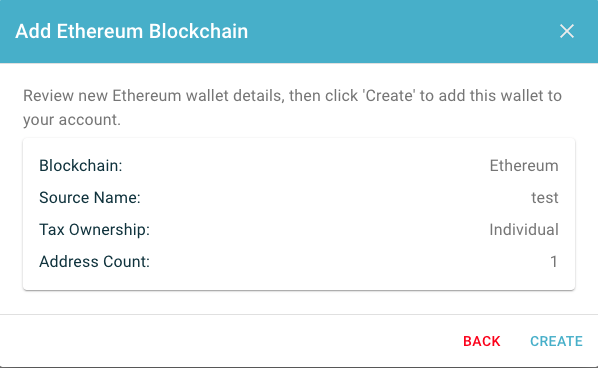Click the Source Name: label
This screenshot has width=598, height=368.
click(90, 198)
